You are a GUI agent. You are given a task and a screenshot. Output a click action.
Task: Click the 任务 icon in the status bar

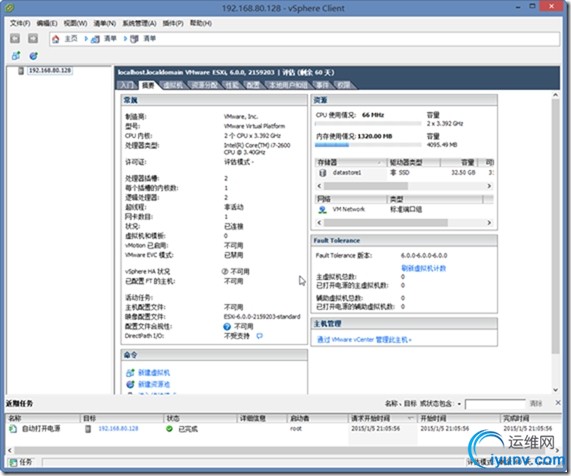[x=13, y=463]
